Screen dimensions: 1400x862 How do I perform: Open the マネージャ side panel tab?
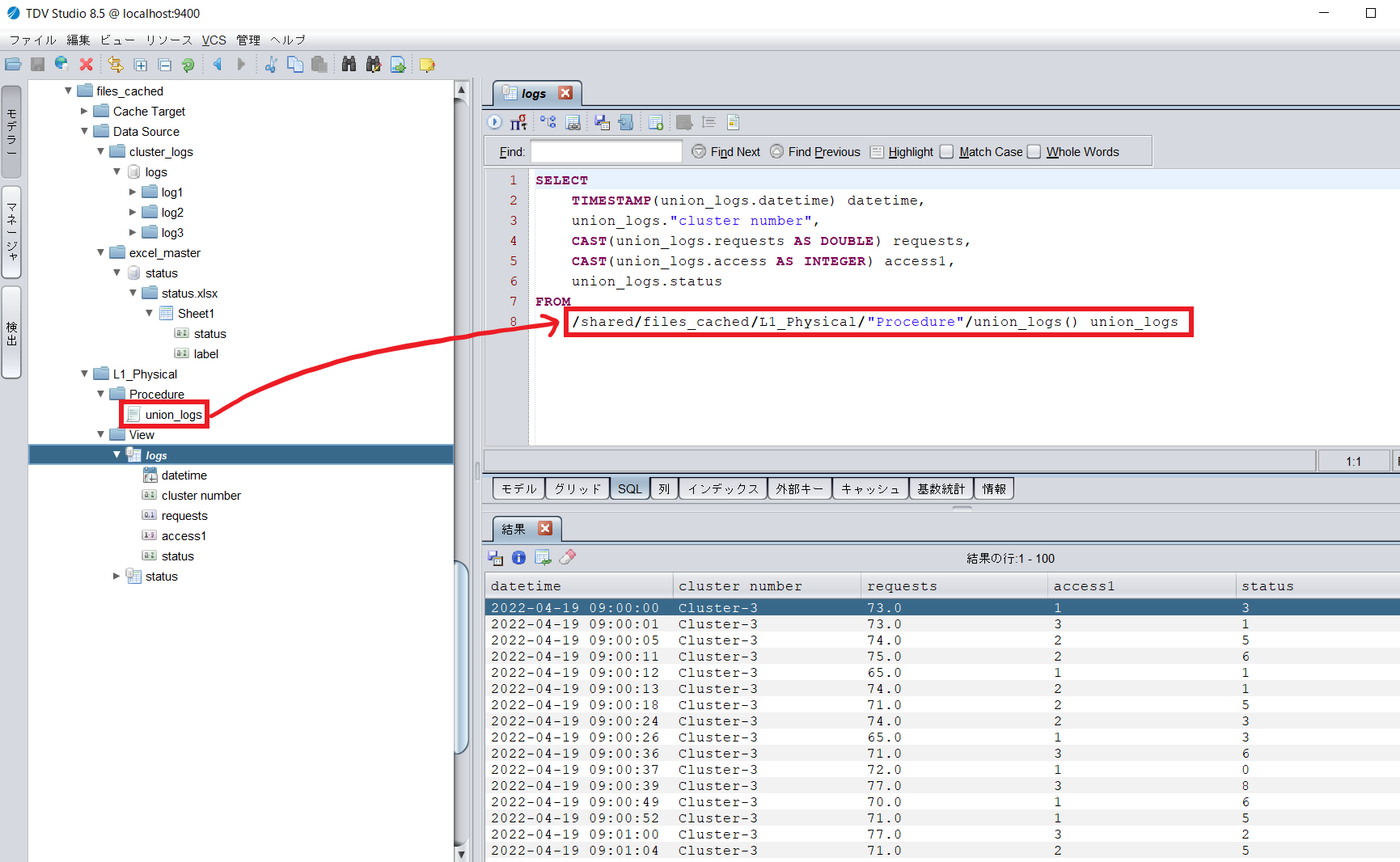pos(11,232)
